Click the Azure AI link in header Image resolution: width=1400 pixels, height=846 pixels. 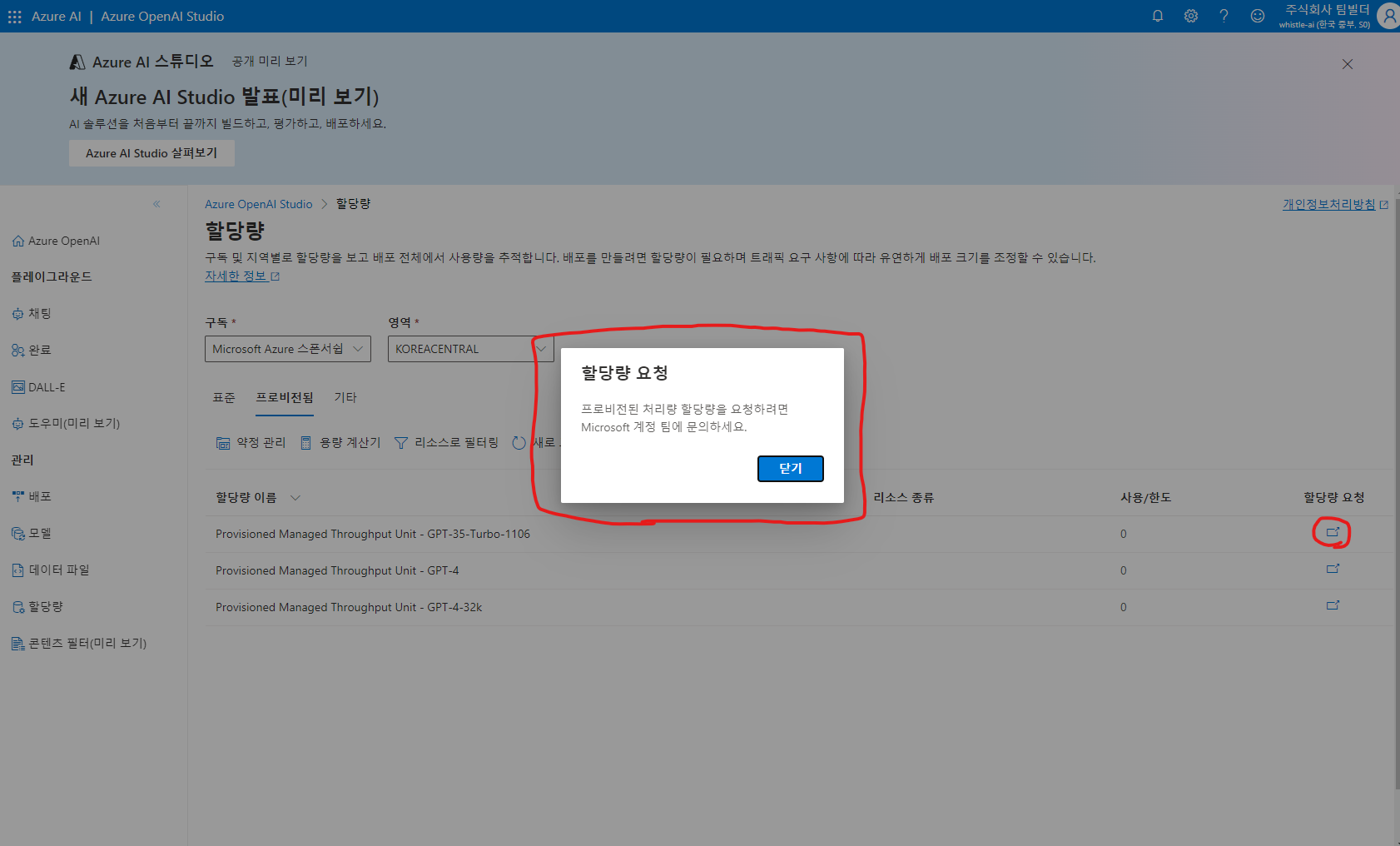tap(56, 17)
